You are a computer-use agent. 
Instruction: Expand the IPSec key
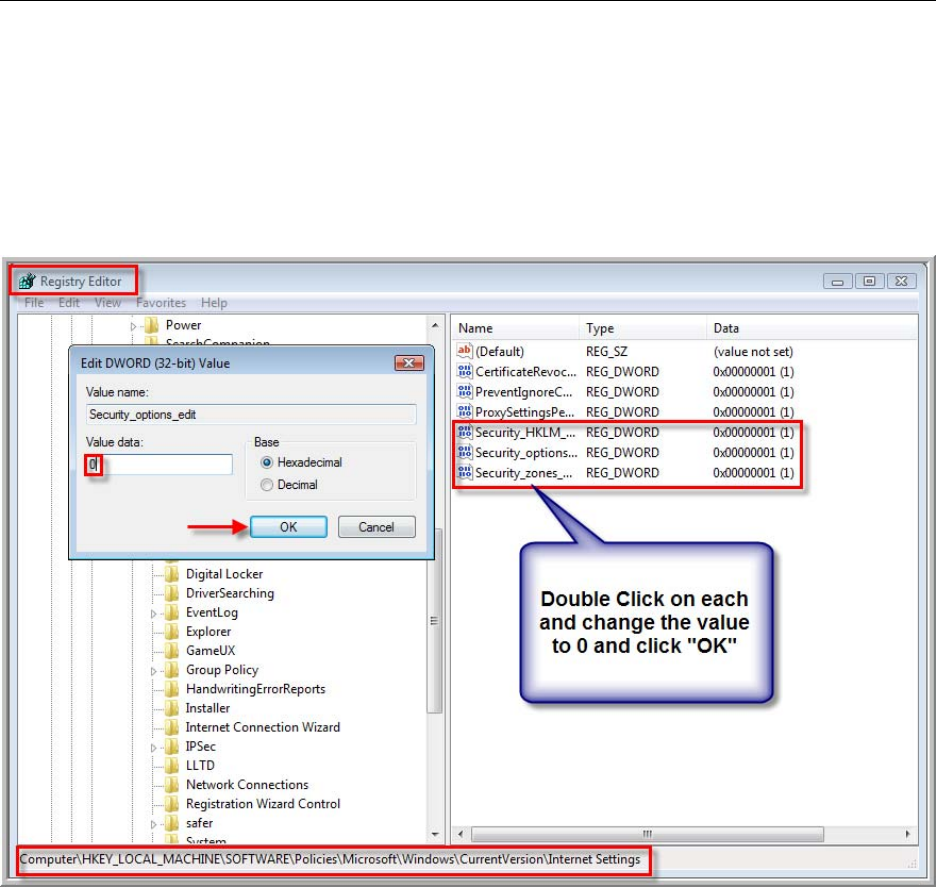tap(153, 747)
